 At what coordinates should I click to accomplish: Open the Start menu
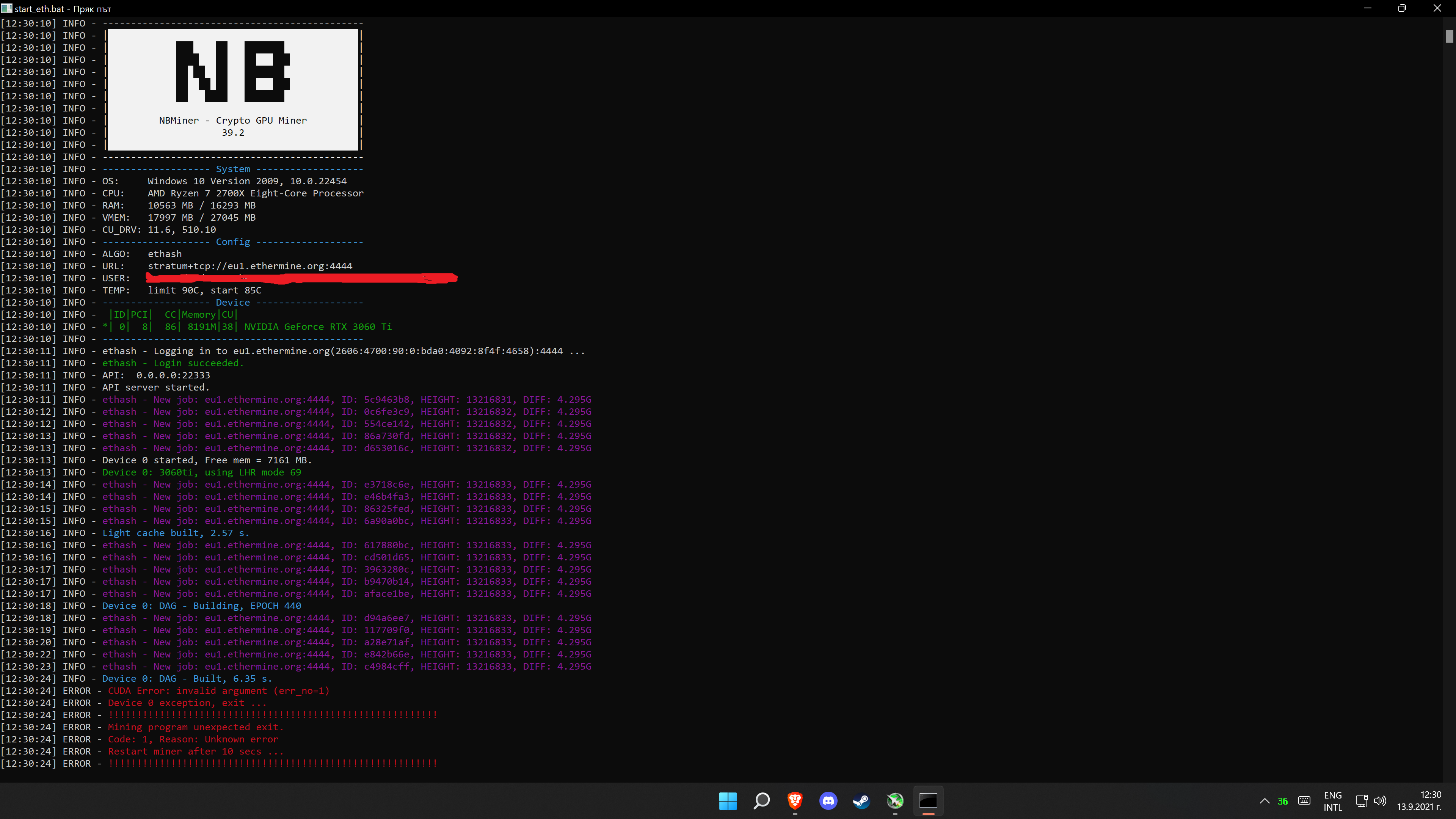point(728,801)
